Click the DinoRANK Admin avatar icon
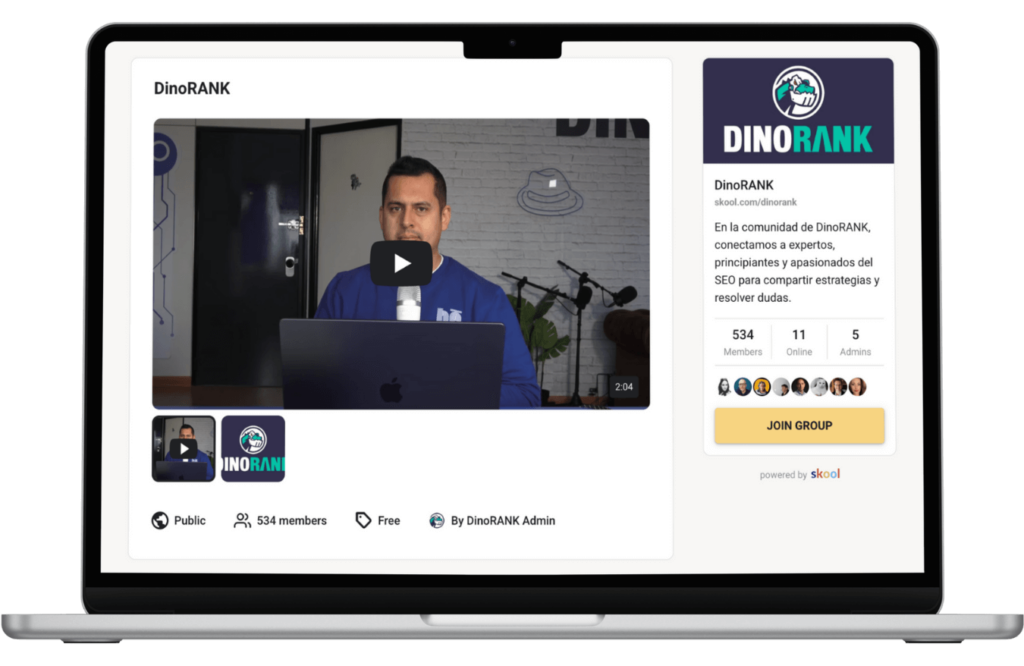 click(x=436, y=520)
